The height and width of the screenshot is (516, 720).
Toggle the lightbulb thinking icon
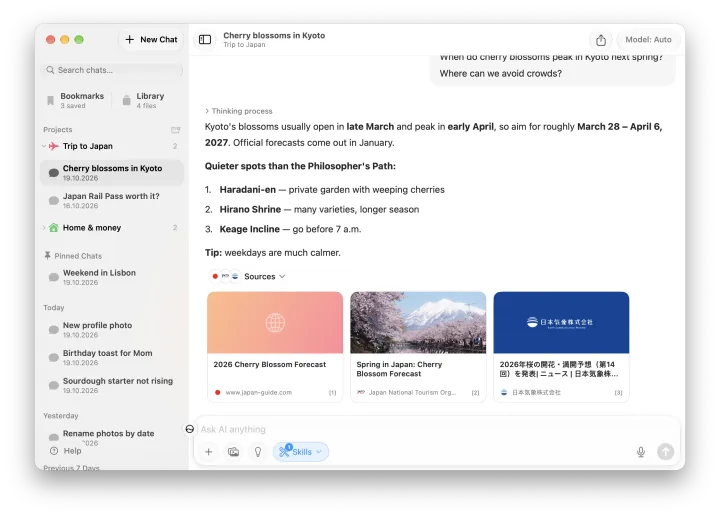[258, 452]
